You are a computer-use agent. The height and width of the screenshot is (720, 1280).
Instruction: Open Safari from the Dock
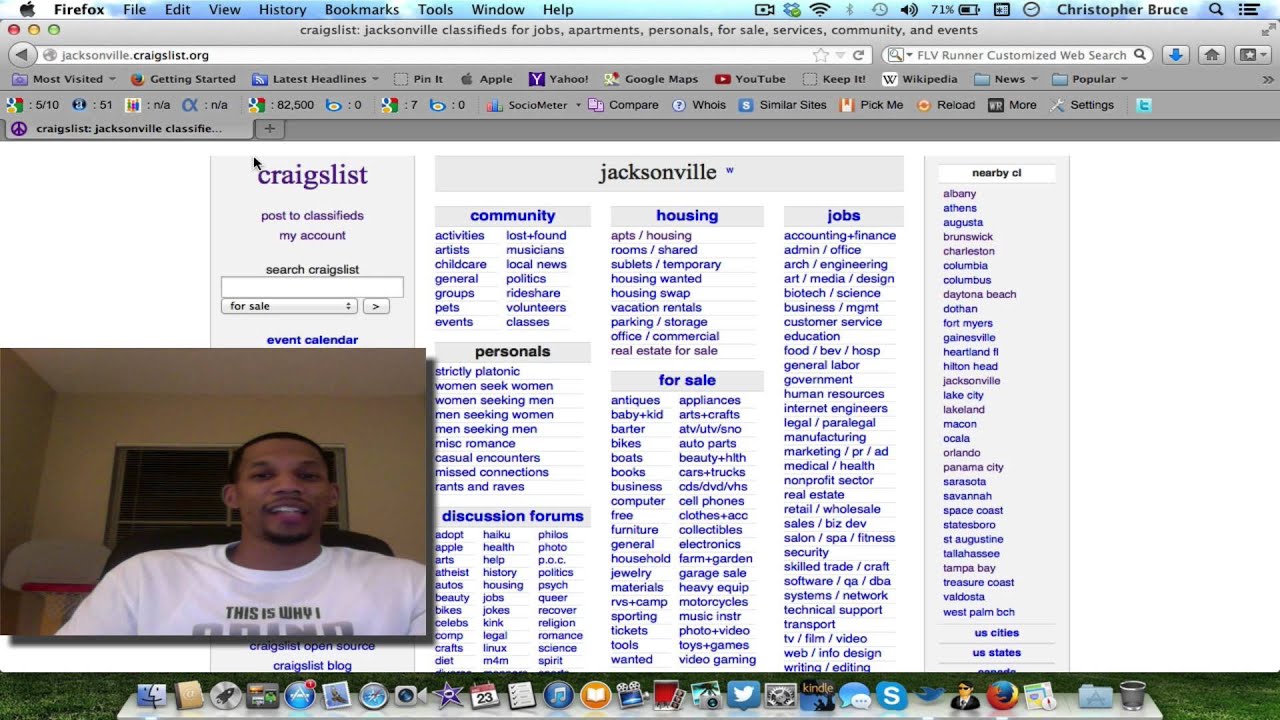pos(373,695)
